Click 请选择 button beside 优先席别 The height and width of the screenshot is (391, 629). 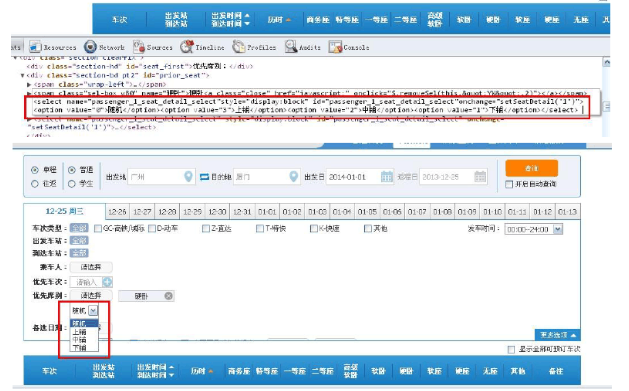pyautogui.click(x=91, y=296)
